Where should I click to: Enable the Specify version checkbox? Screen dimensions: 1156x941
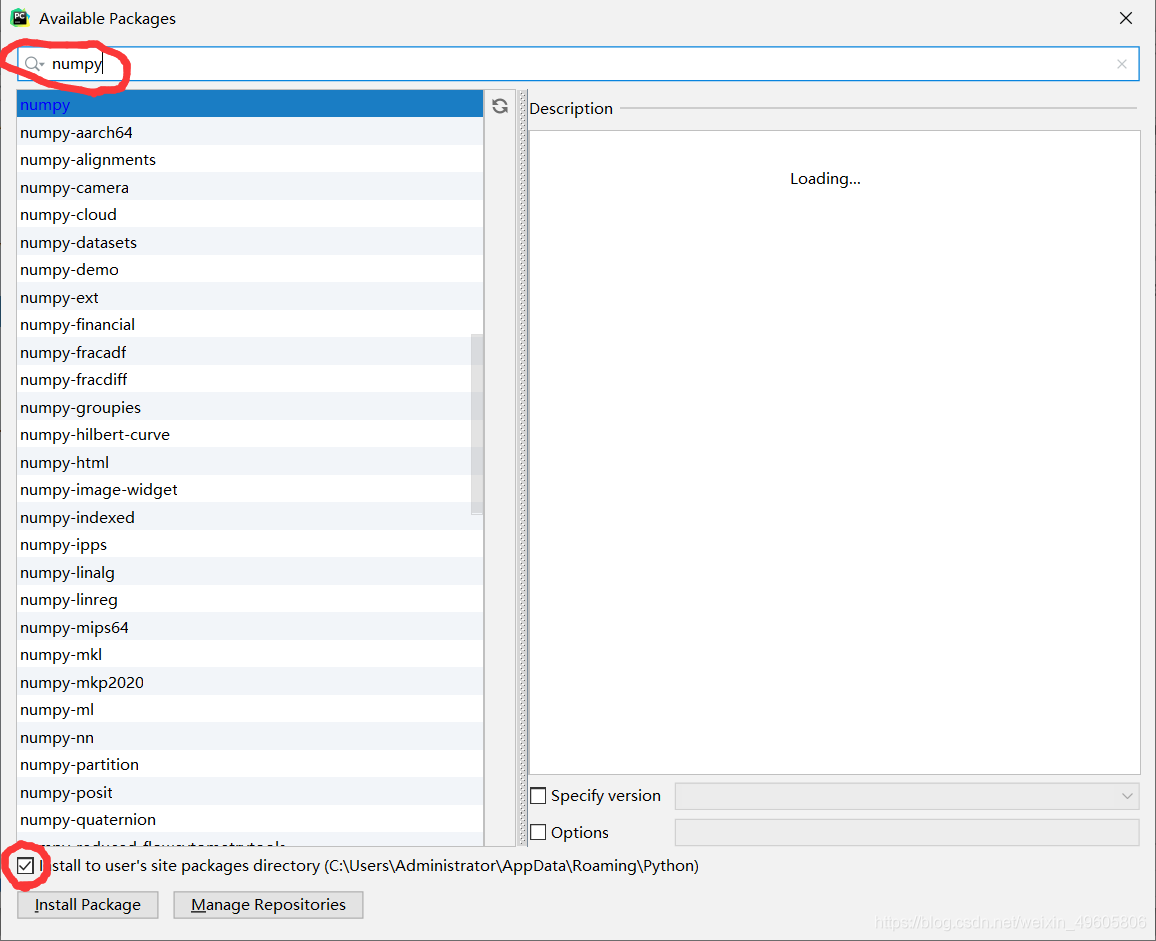coord(538,796)
